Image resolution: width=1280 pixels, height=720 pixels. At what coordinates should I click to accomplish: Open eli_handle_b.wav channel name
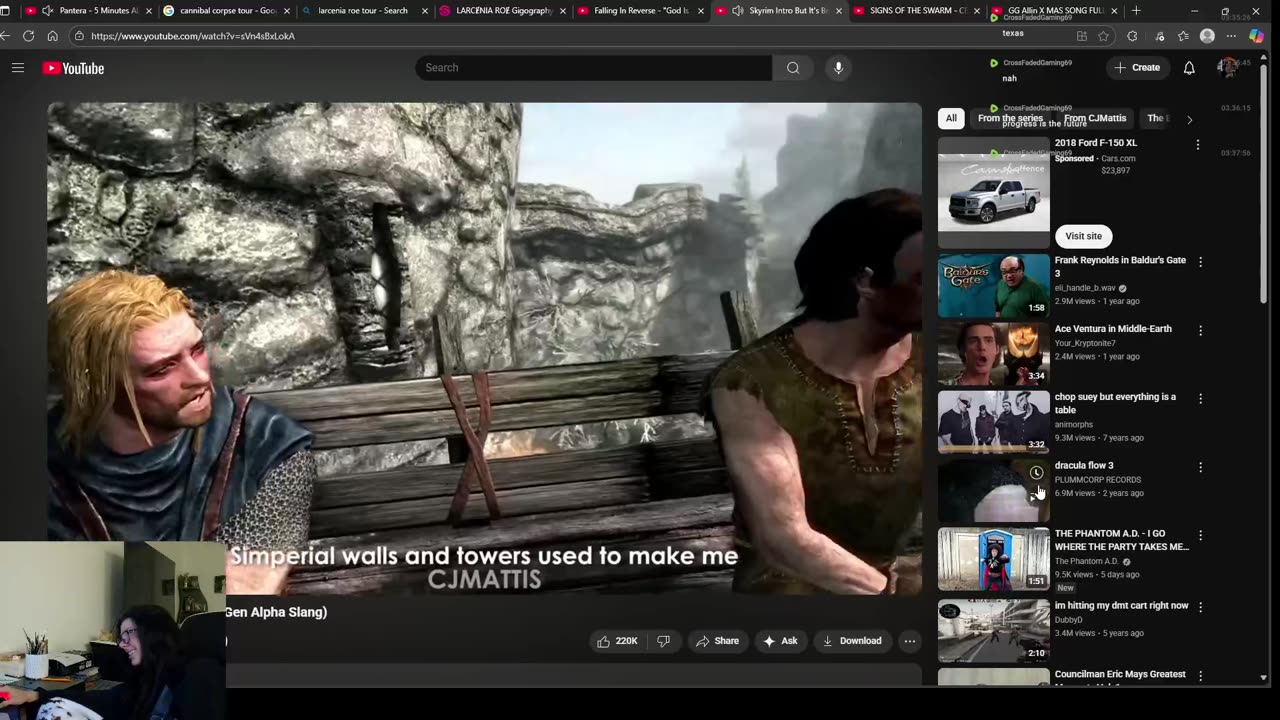point(1084,288)
